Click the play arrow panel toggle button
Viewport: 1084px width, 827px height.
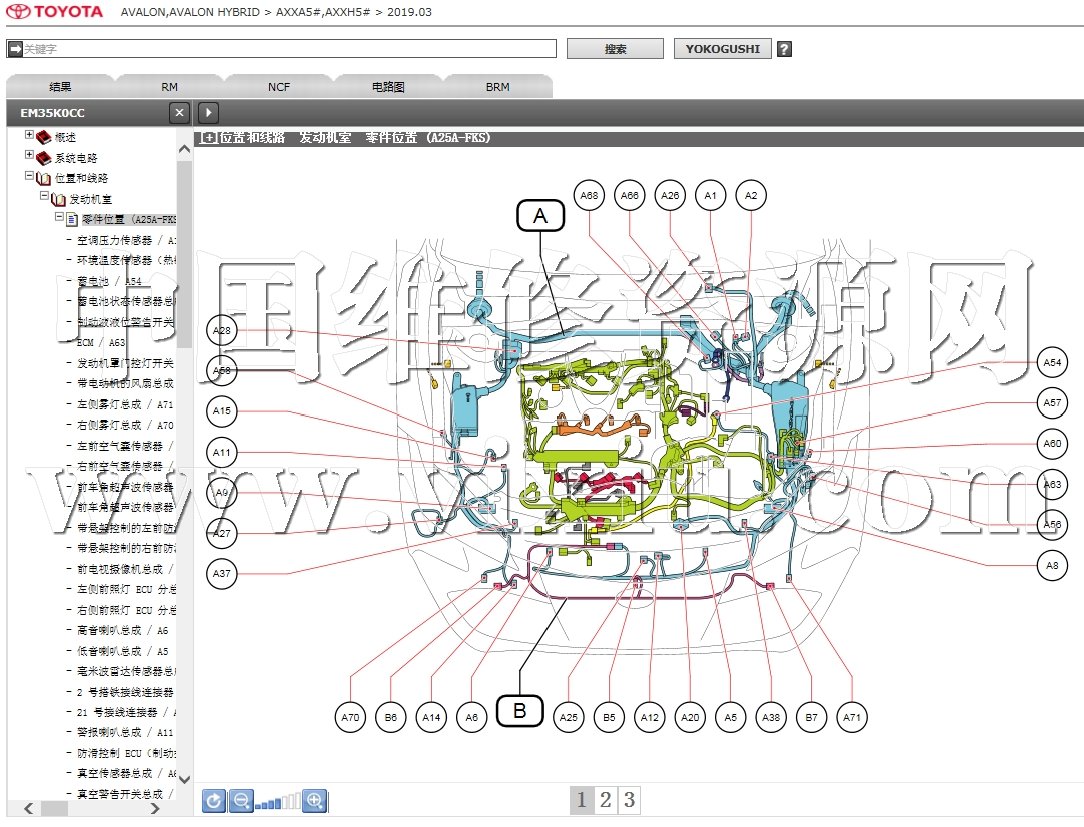[208, 113]
